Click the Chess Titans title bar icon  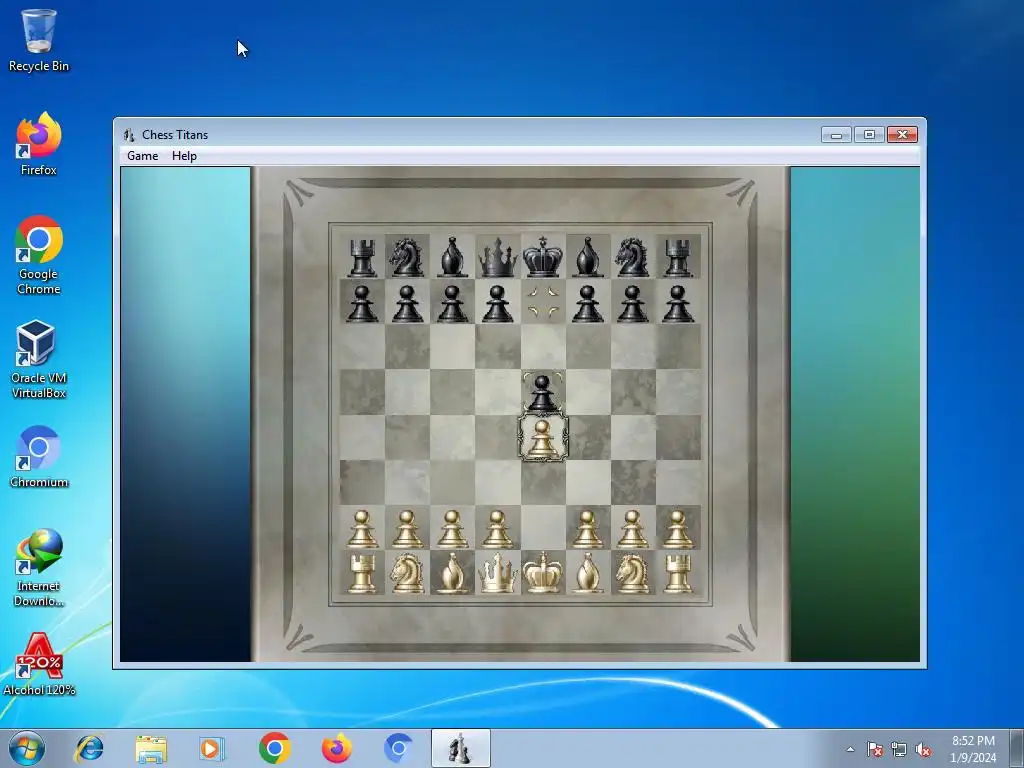[x=129, y=135]
